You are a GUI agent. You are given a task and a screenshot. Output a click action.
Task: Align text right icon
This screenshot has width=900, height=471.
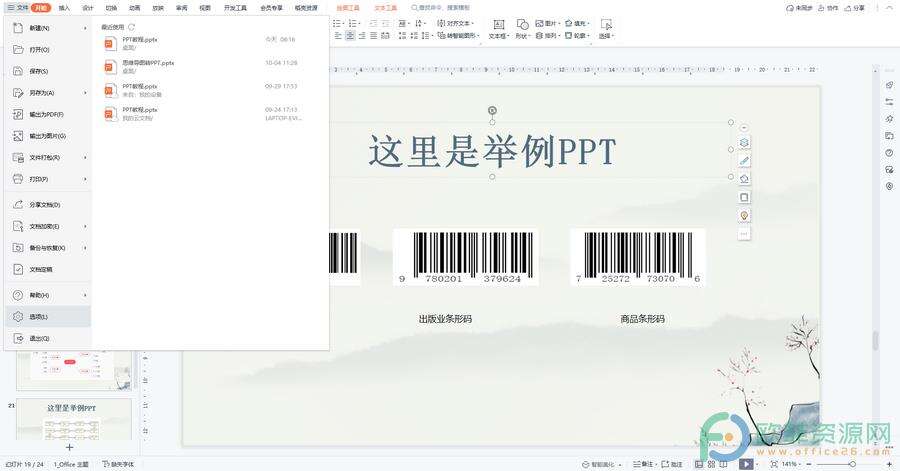tap(362, 36)
